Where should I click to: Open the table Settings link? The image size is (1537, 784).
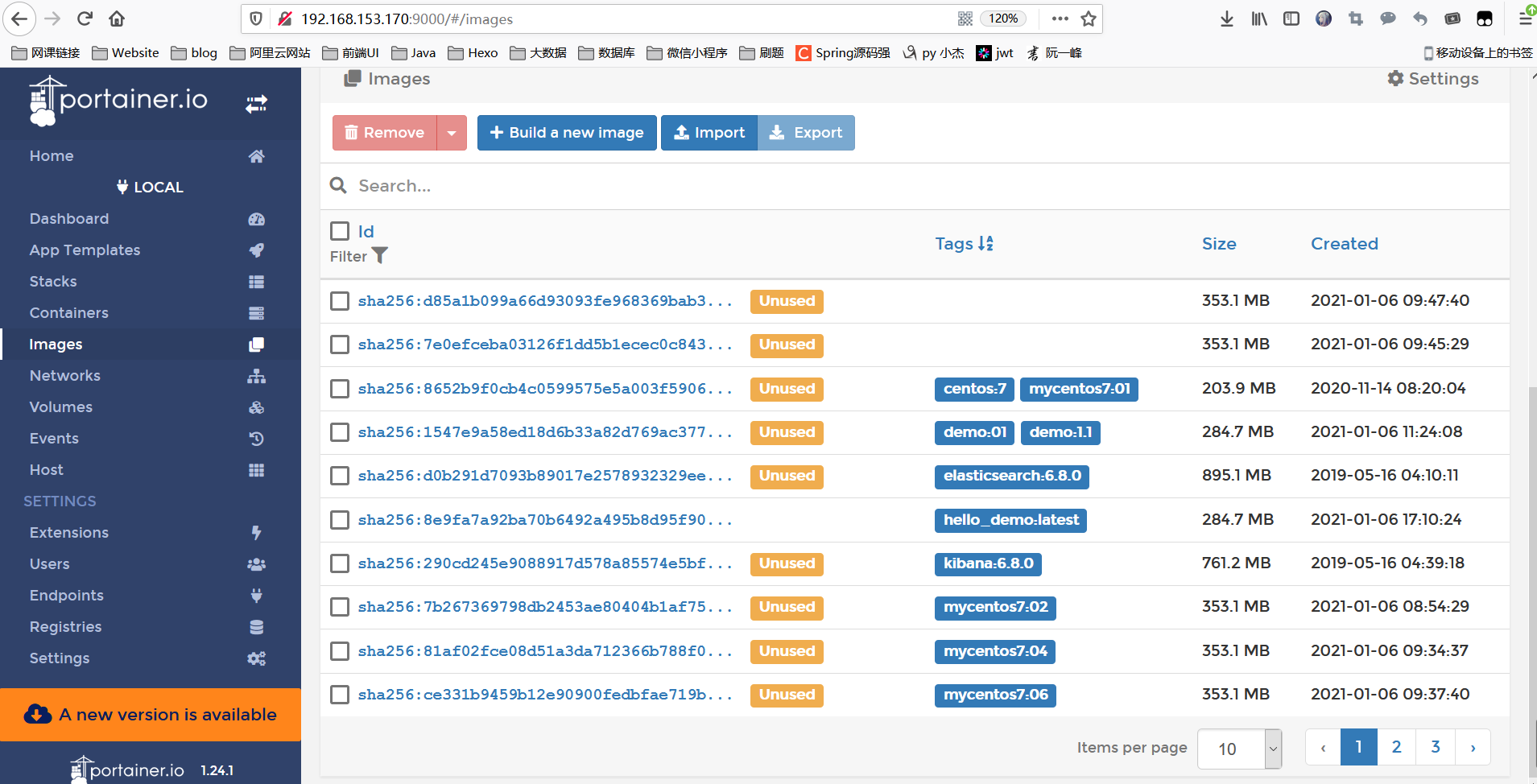click(1433, 79)
